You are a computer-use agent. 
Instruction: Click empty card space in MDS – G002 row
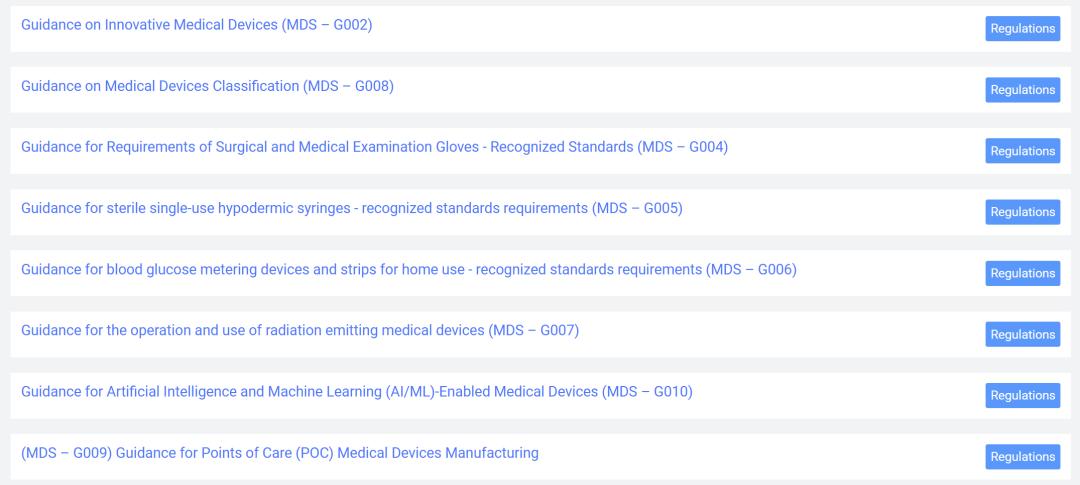[680, 28]
